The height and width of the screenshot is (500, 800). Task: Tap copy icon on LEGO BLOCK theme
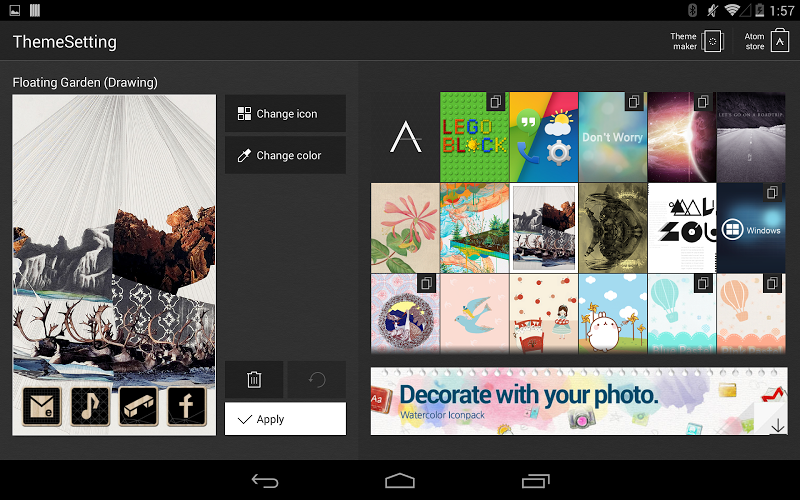(x=495, y=102)
